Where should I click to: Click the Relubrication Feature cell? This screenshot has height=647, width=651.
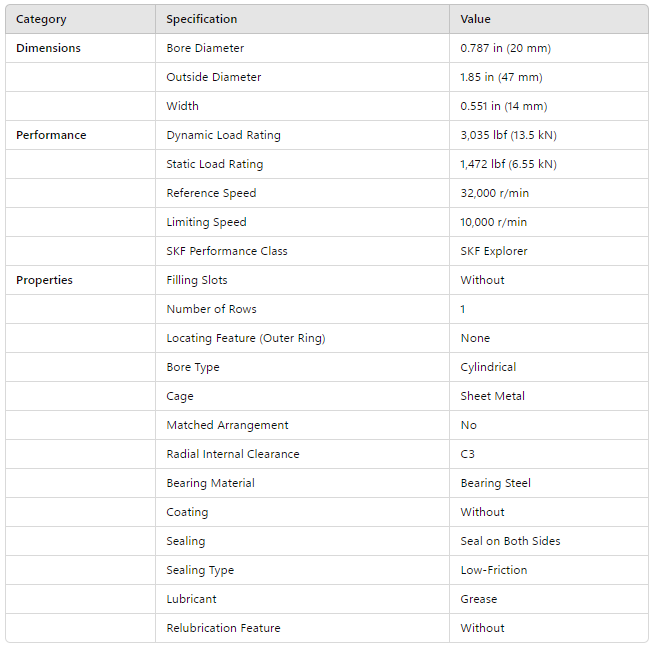tap(223, 628)
